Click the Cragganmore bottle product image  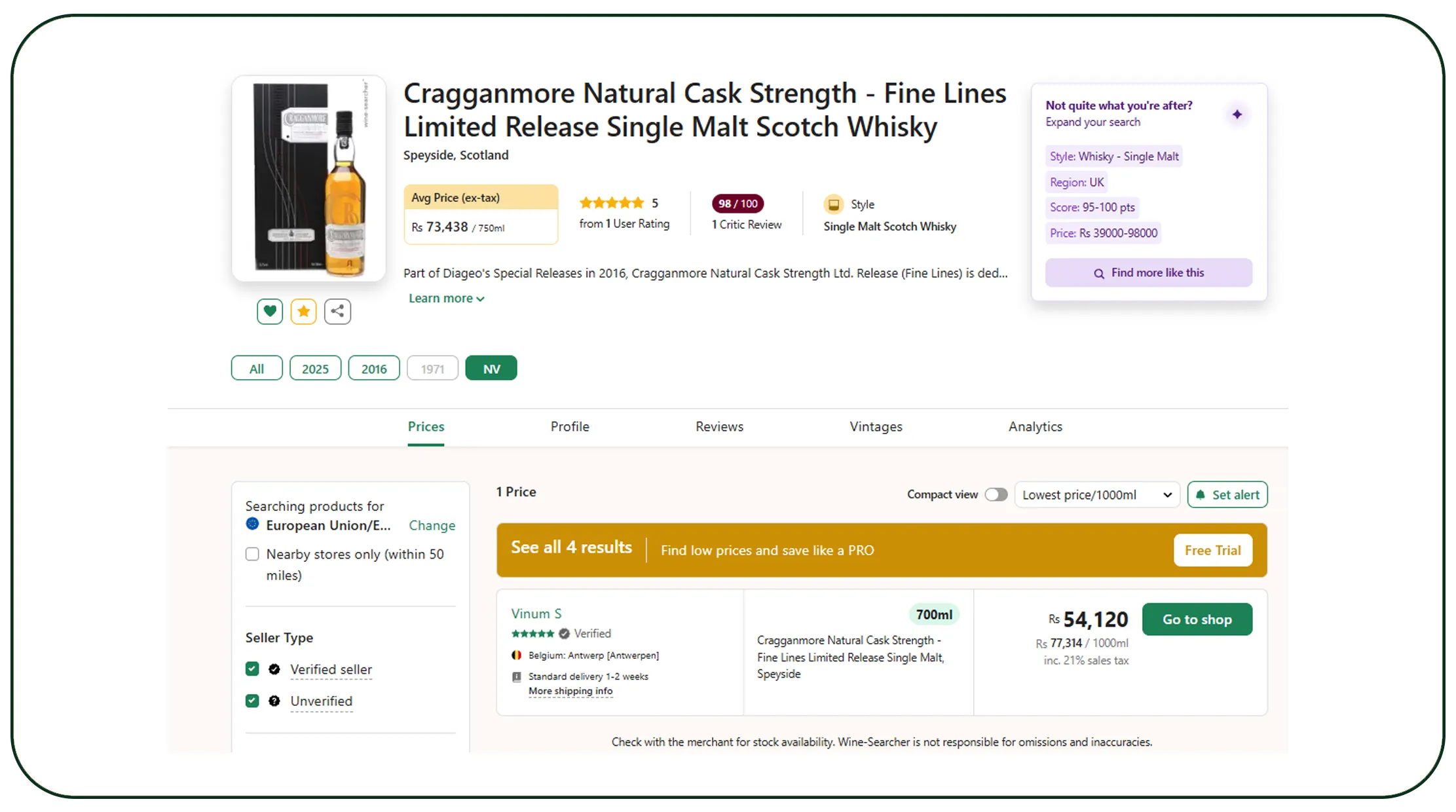click(x=309, y=178)
